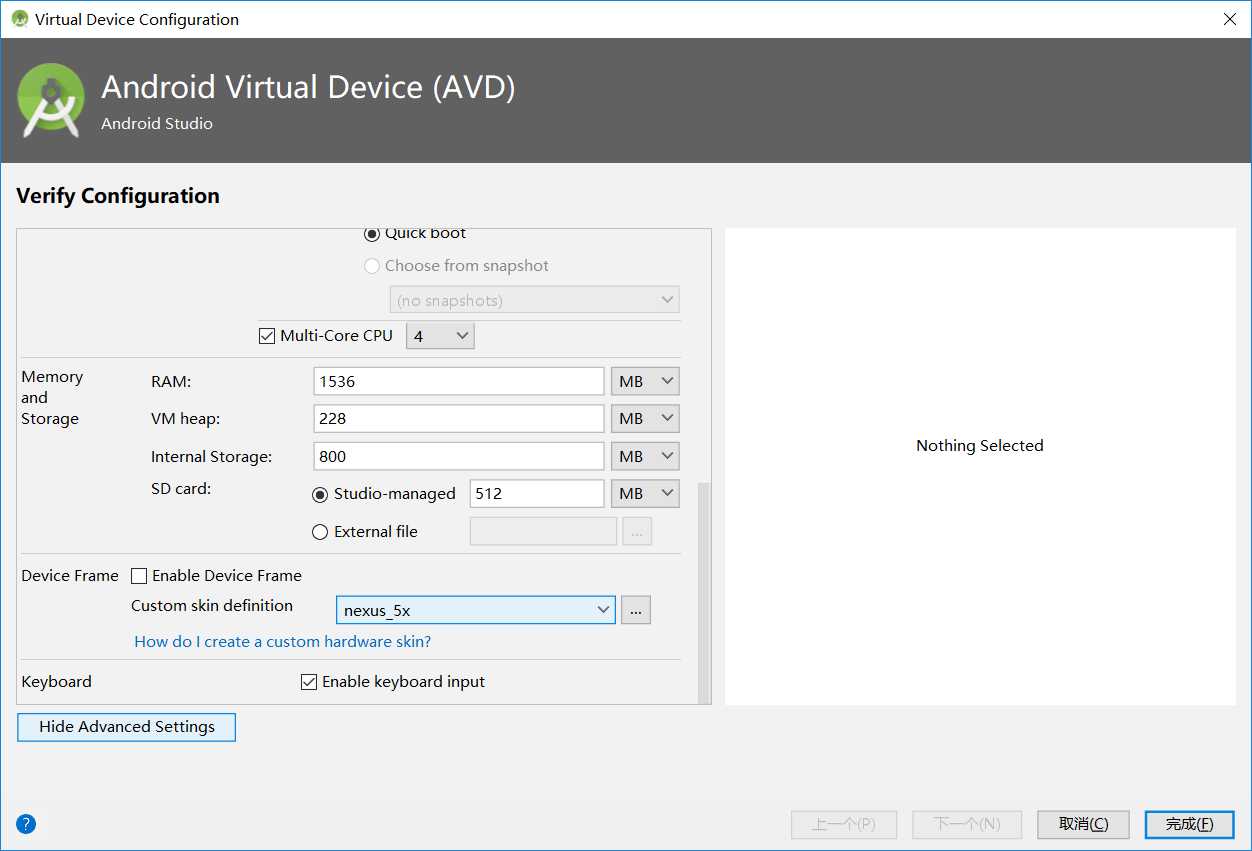
Task: Click the title bar app icon
Action: [x=19, y=19]
